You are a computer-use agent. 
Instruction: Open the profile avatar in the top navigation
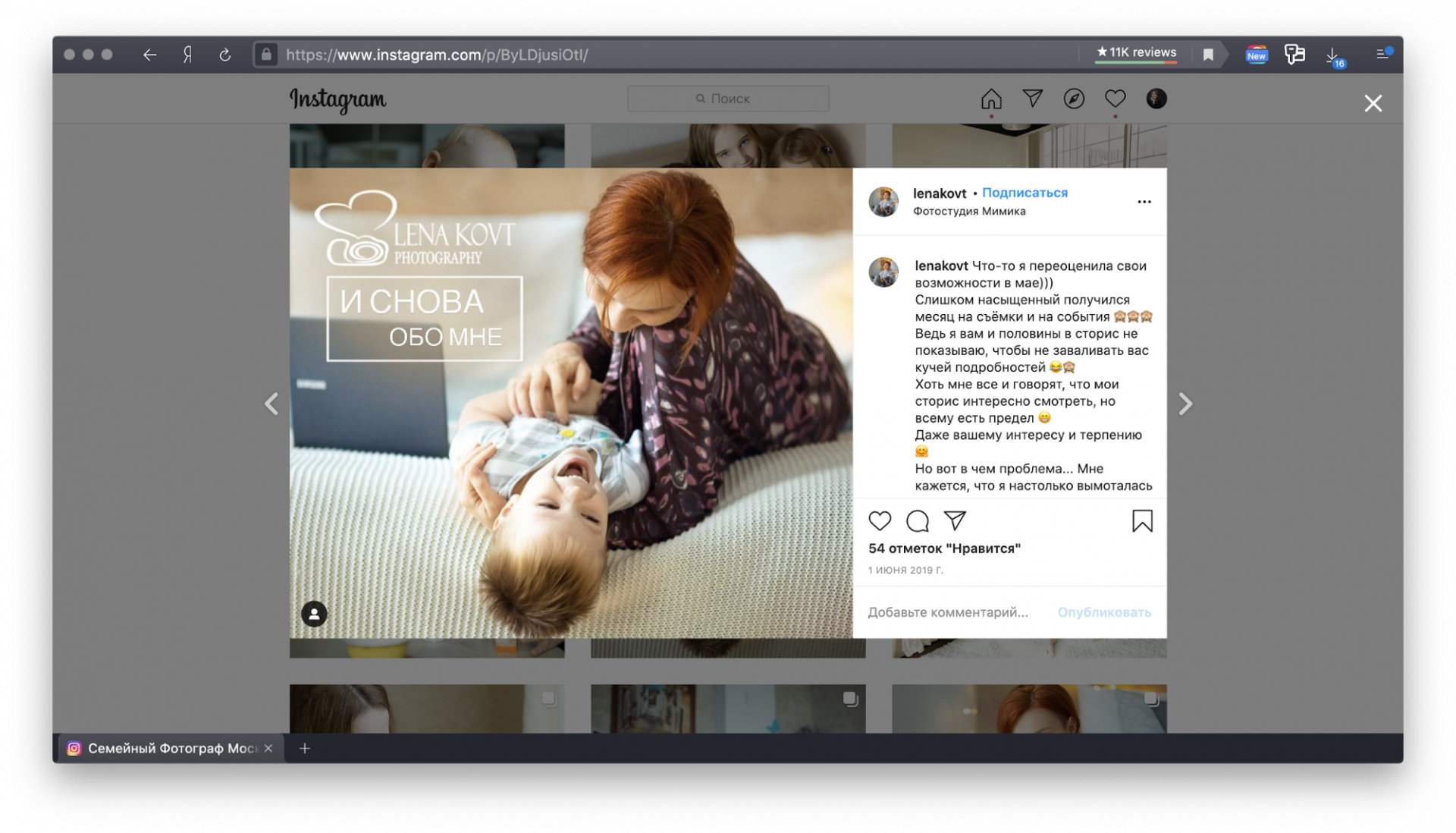pos(1156,99)
